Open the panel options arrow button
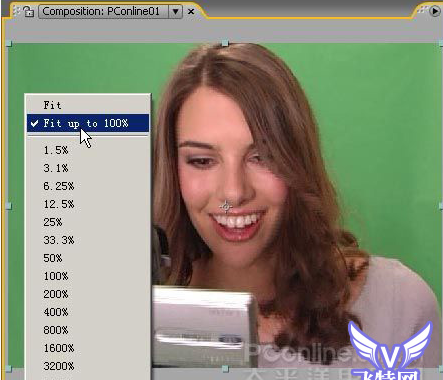This screenshot has height=380, width=443. 435,11
